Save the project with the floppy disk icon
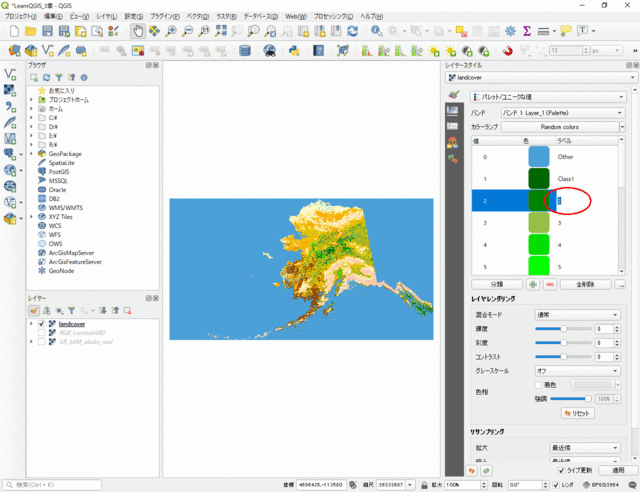640x492 pixels. click(x=48, y=31)
